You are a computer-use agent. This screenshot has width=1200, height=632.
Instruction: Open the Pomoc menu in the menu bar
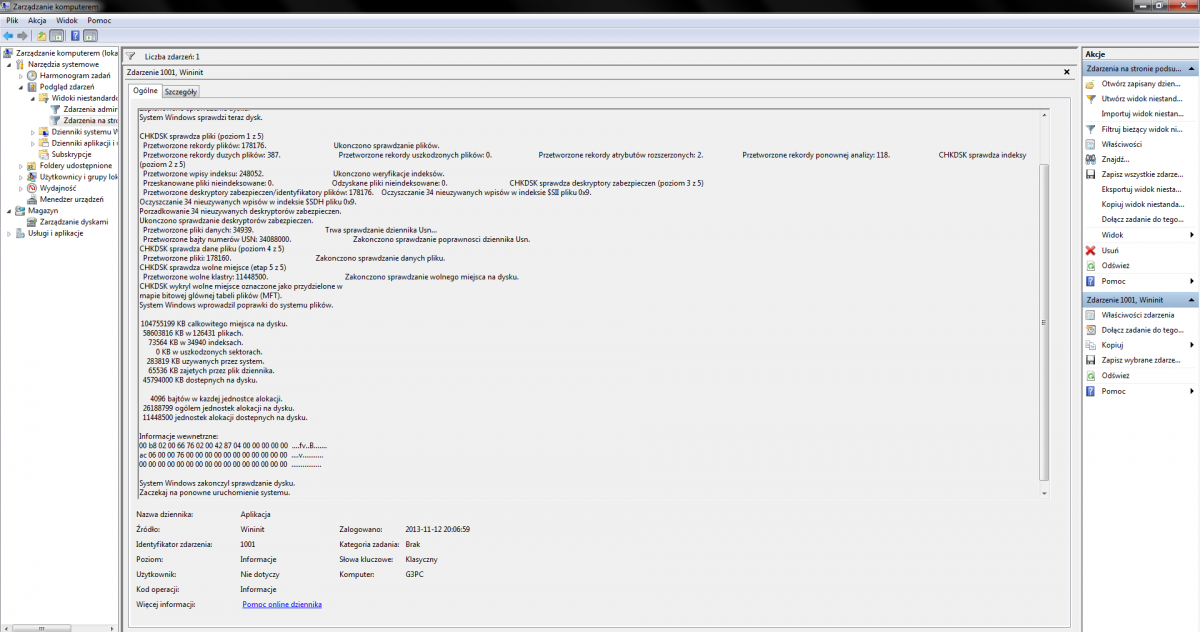coord(99,20)
